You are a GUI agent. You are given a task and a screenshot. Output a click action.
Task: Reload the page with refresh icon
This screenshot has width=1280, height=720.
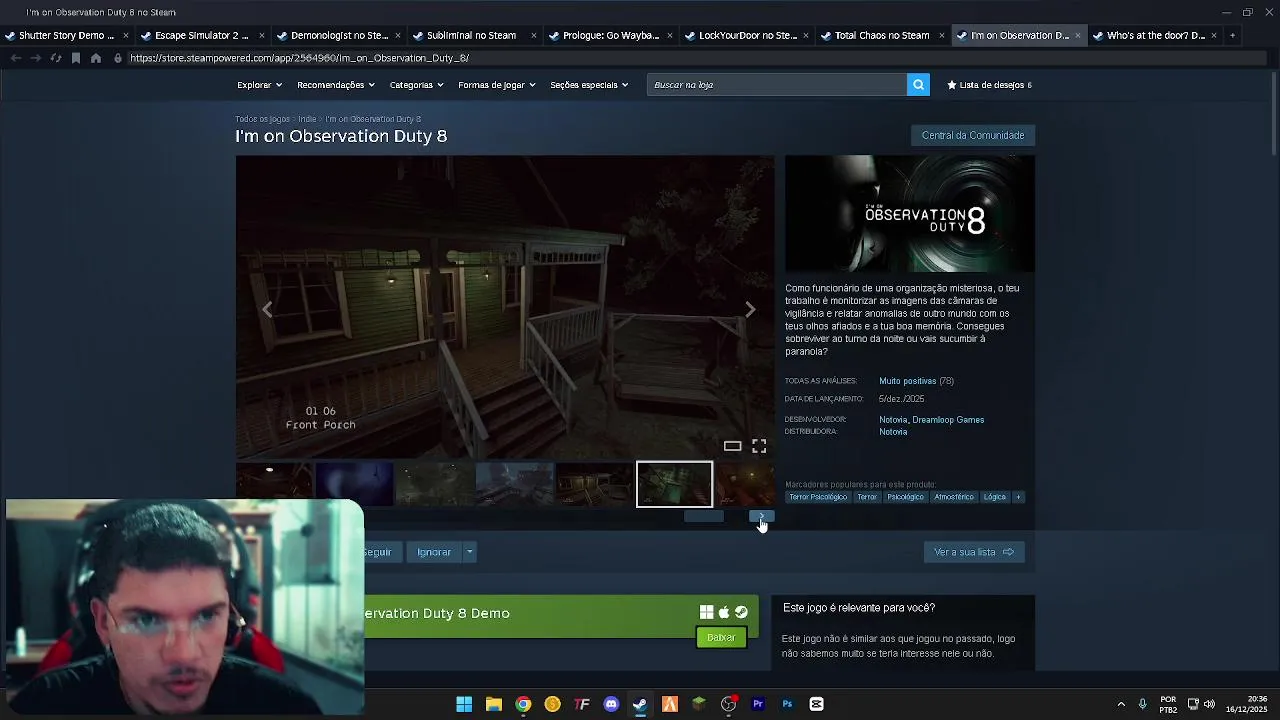tap(56, 58)
